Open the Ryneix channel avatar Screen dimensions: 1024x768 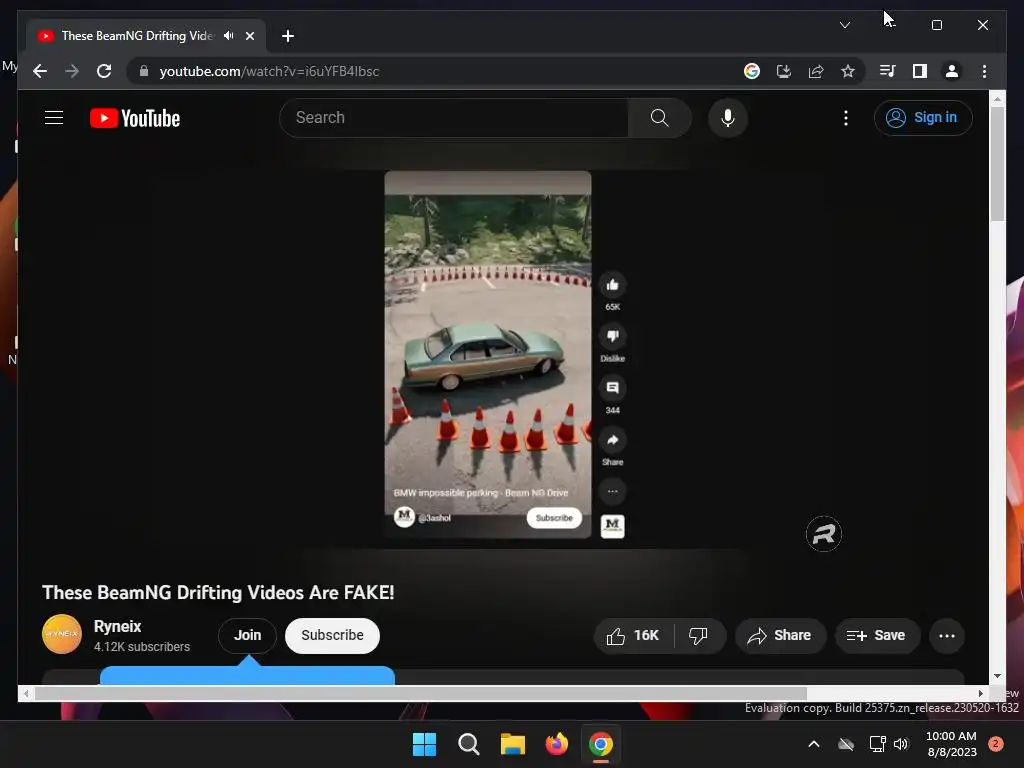point(62,634)
